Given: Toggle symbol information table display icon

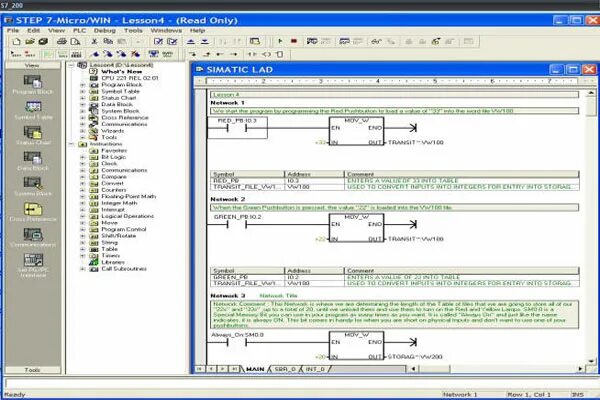Looking at the screenshot, I should (76, 54).
